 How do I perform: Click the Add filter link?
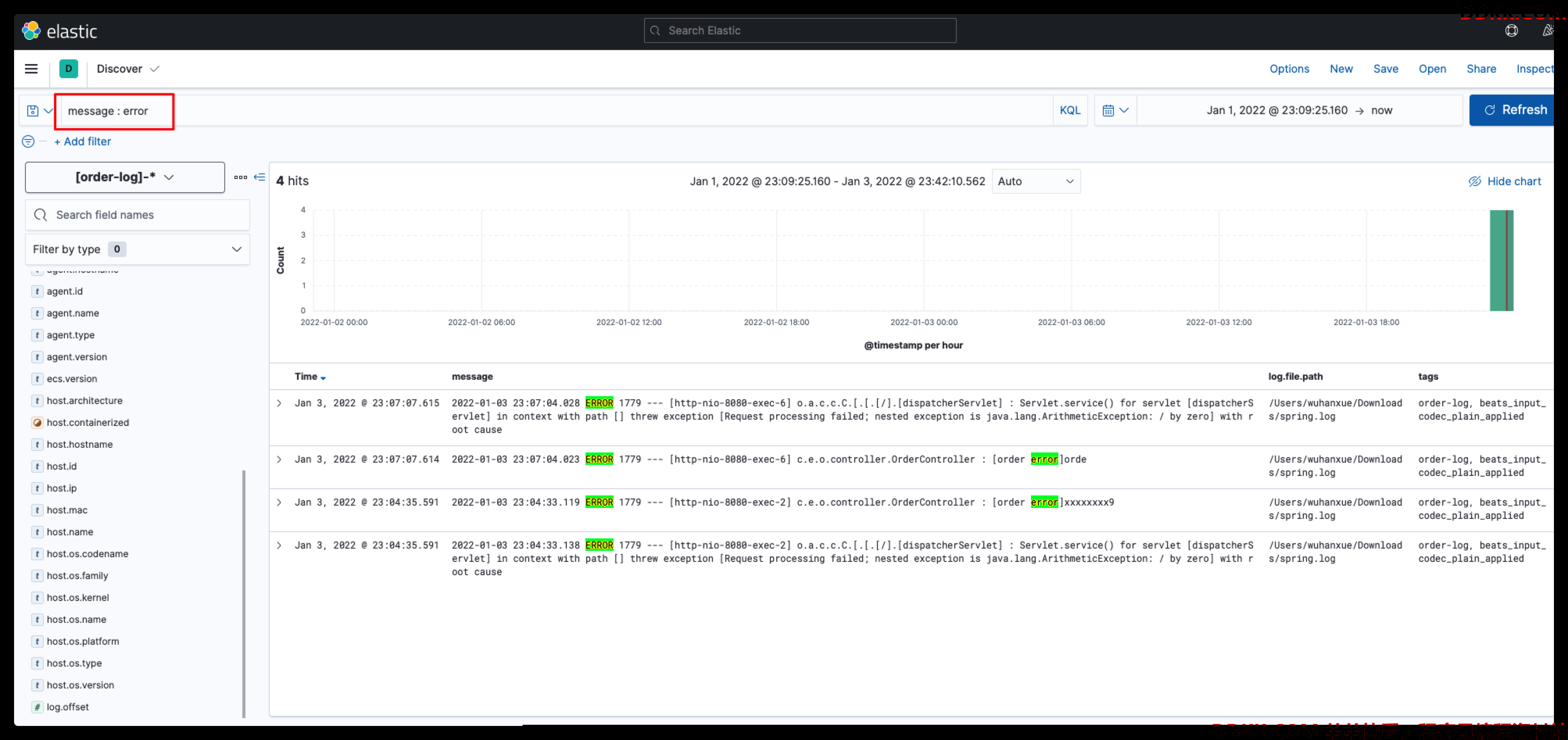tap(83, 141)
